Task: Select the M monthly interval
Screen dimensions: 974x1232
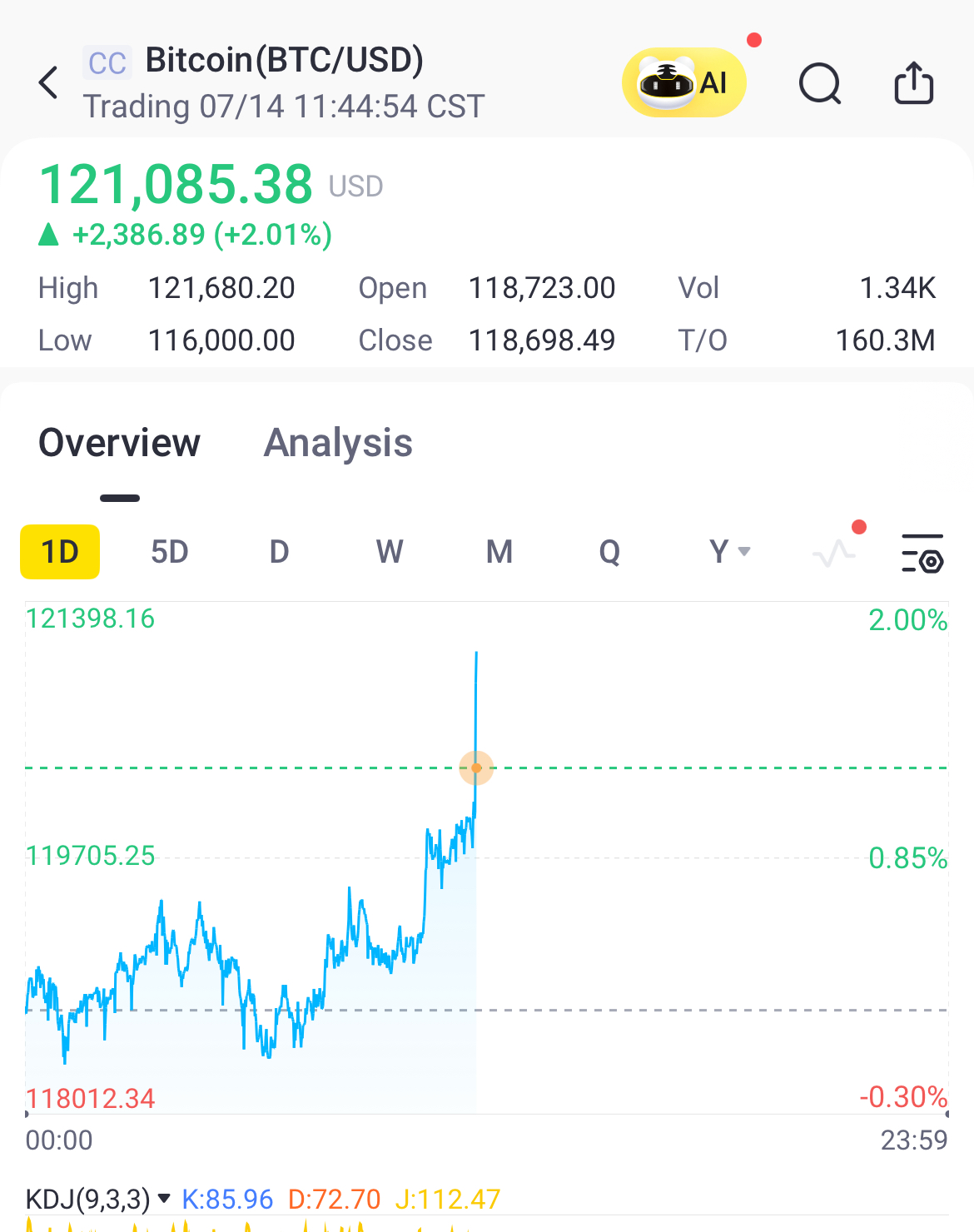Action: click(499, 552)
